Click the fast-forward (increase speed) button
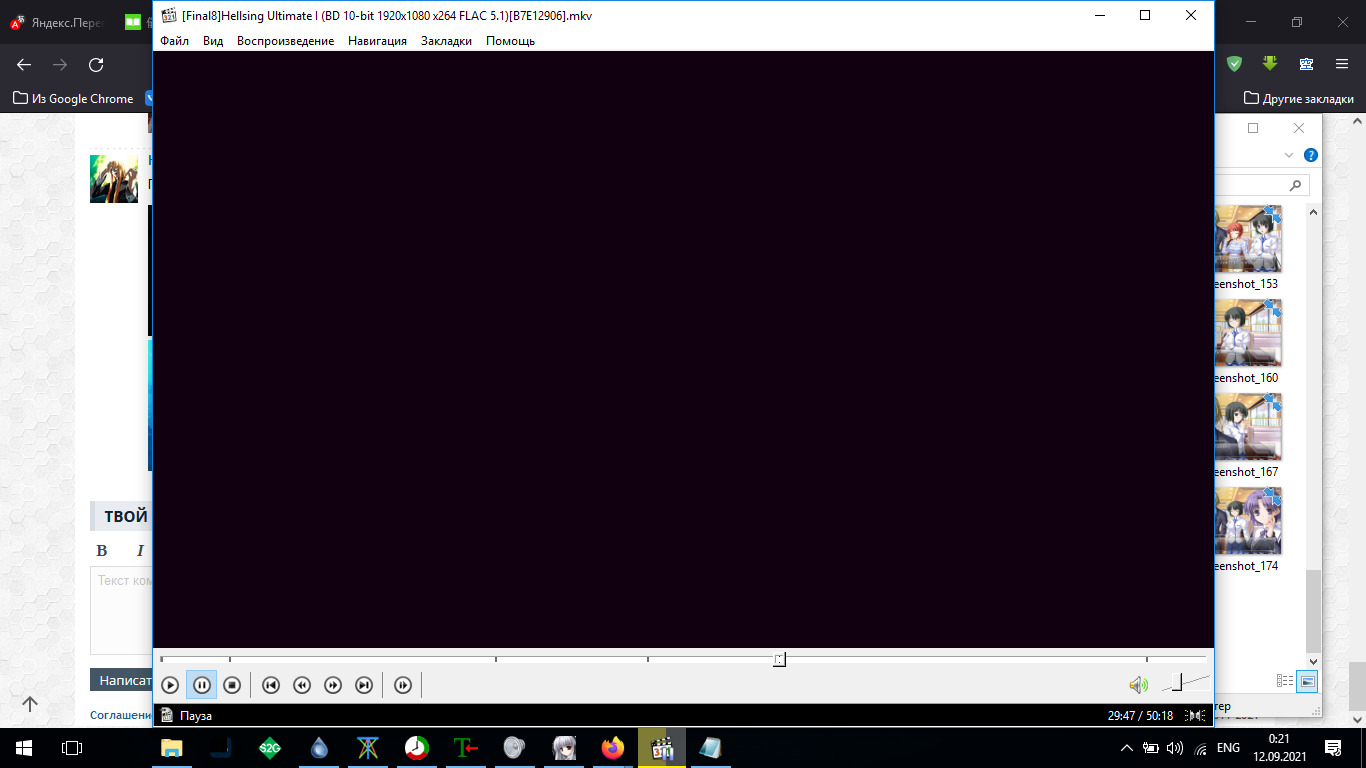This screenshot has width=1366, height=768. [x=333, y=685]
